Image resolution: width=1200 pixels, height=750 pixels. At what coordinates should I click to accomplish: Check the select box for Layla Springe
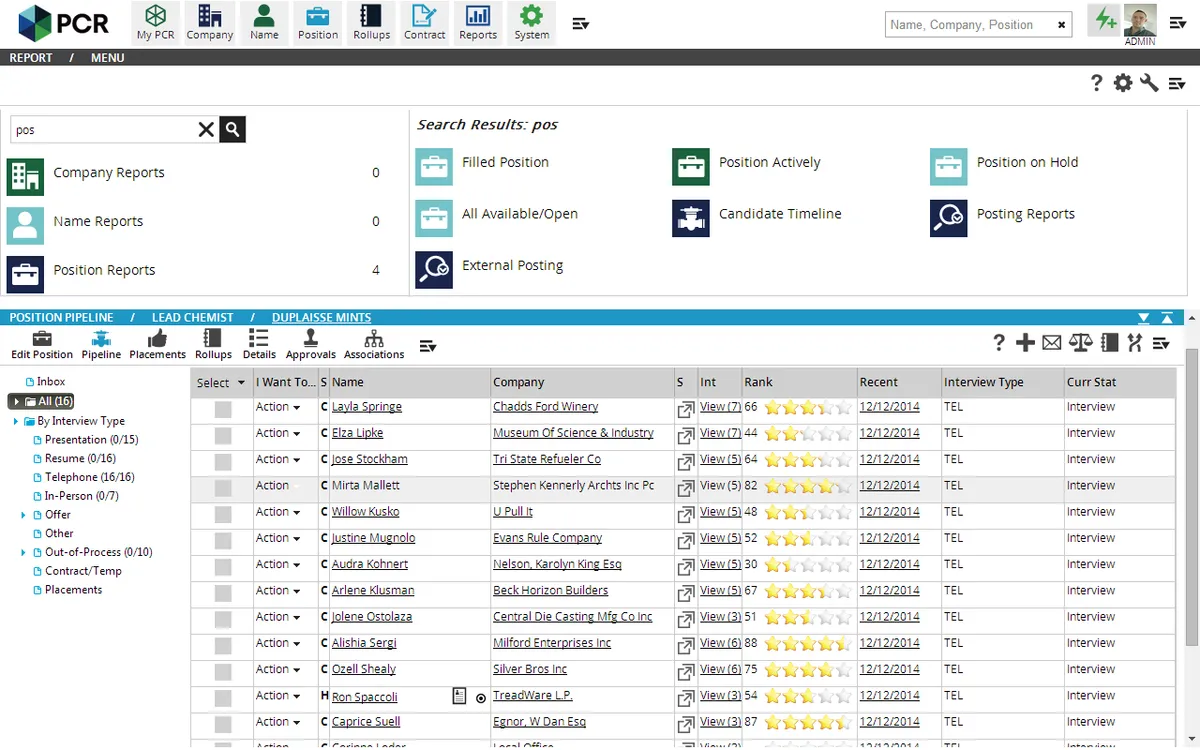coord(223,408)
